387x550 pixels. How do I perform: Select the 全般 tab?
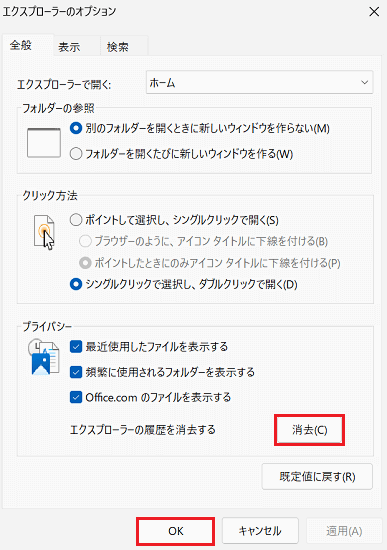point(21,45)
